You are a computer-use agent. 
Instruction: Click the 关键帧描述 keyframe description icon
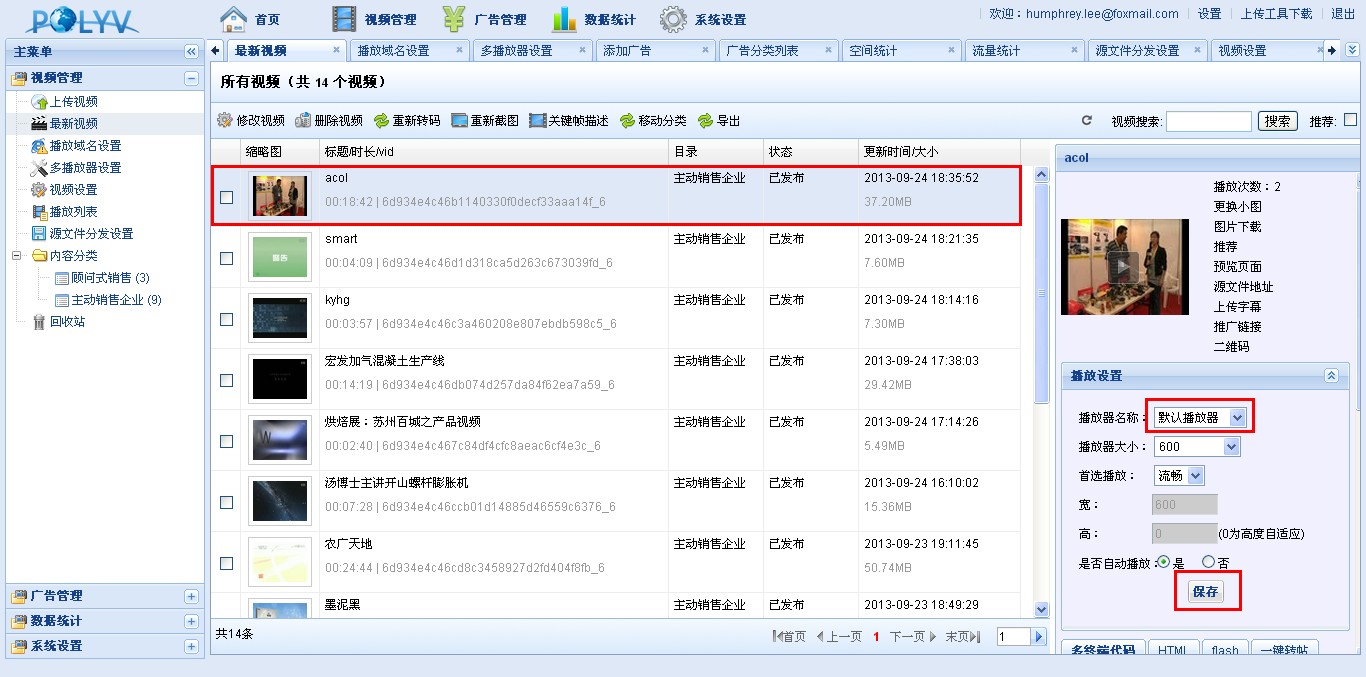click(537, 121)
